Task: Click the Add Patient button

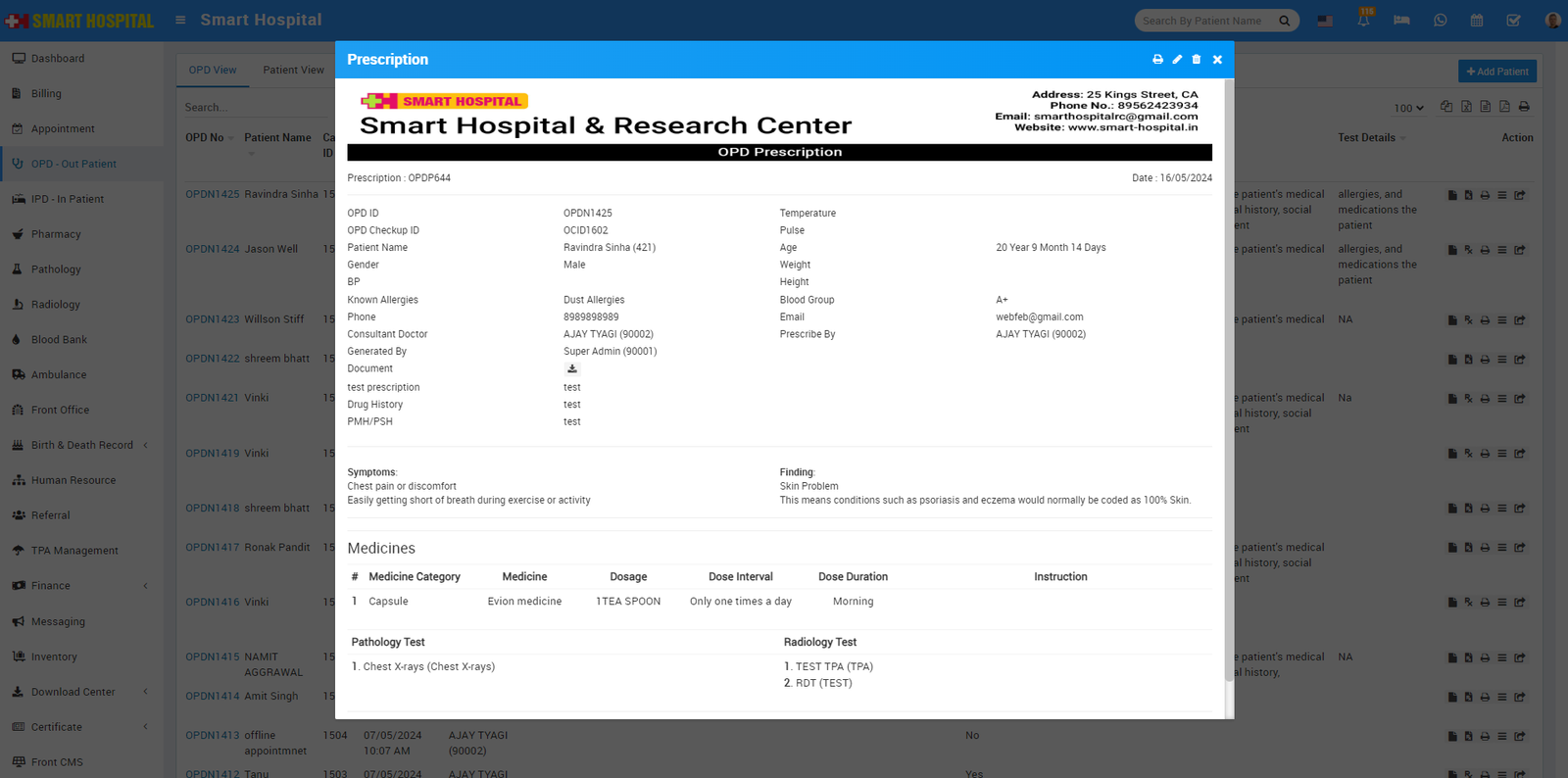Action: click(1496, 72)
